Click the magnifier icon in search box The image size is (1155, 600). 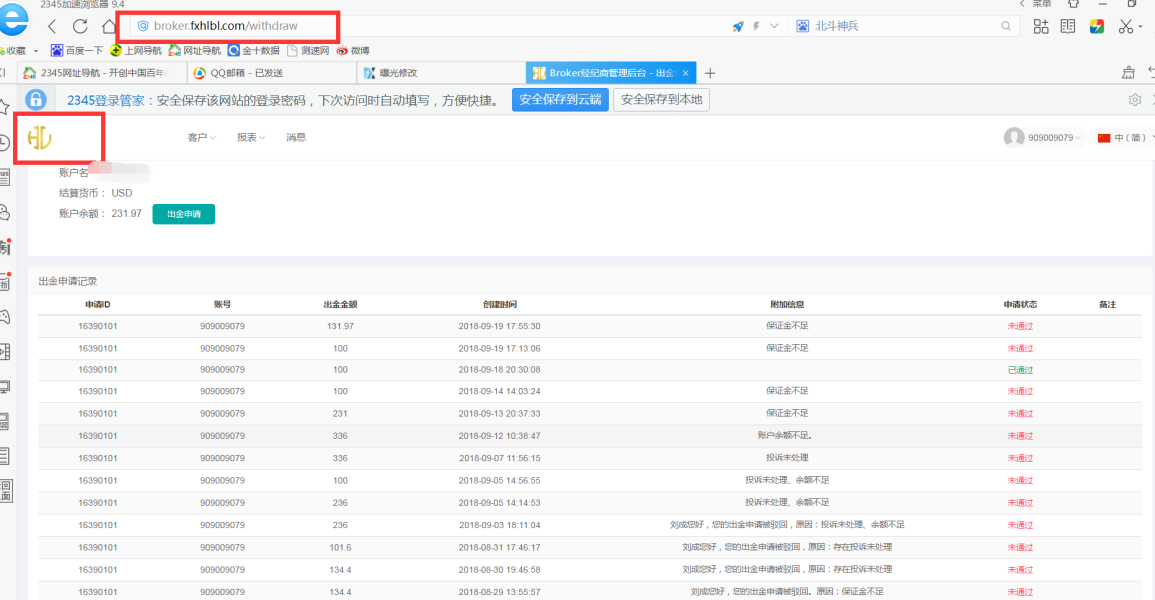point(1006,26)
